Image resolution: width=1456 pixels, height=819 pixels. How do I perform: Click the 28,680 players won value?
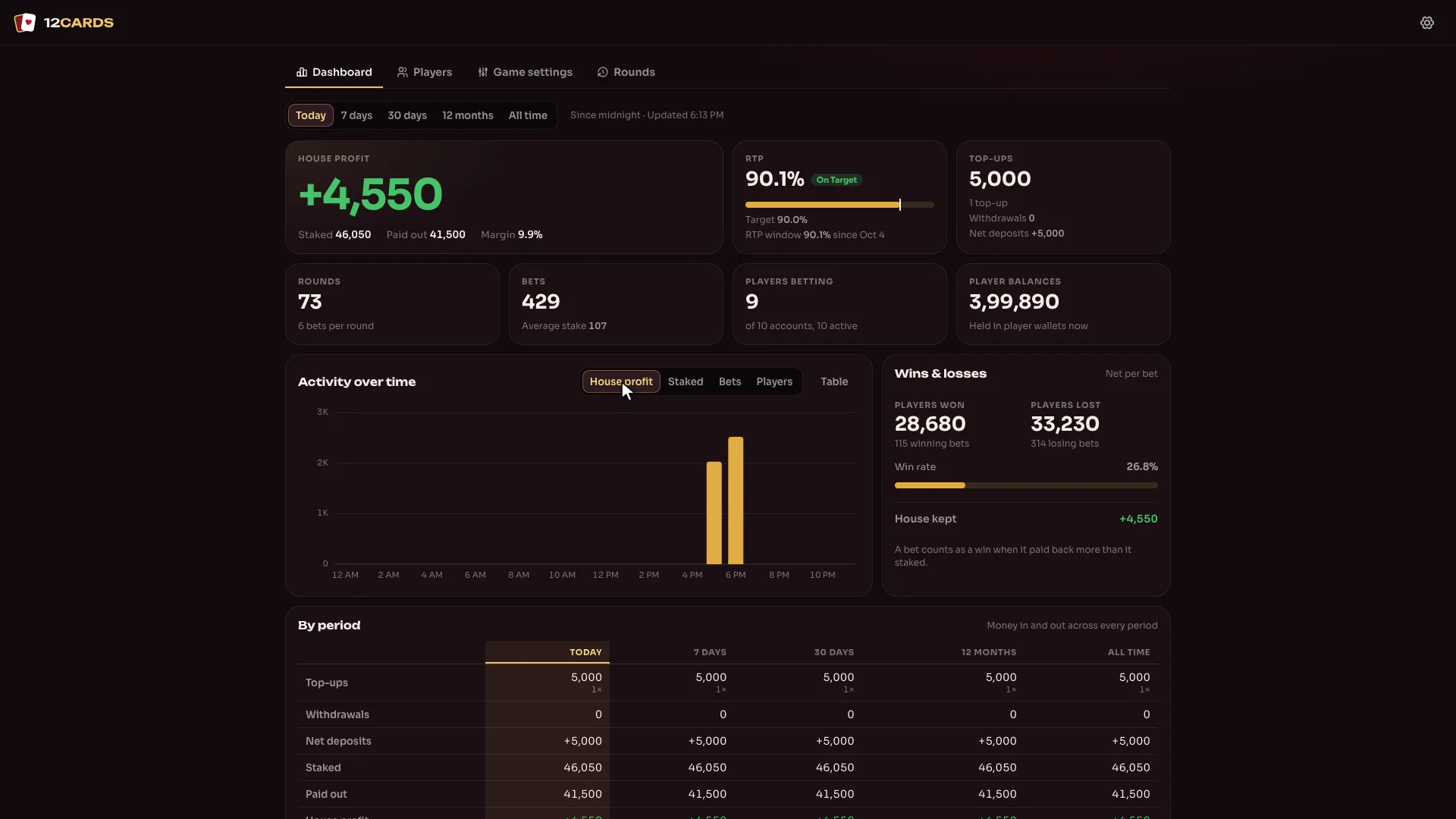pos(930,424)
